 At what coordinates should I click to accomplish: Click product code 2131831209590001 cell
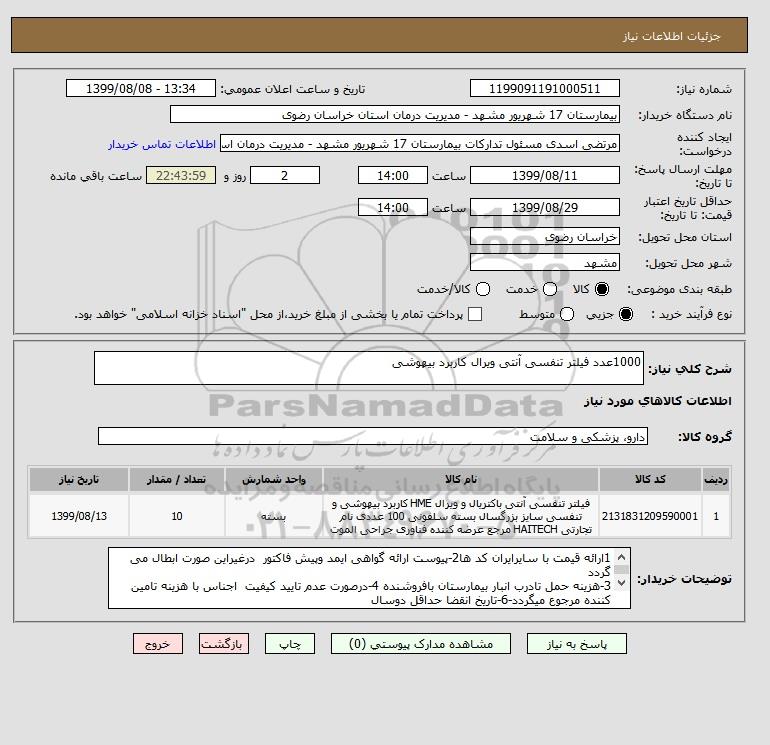(650, 516)
